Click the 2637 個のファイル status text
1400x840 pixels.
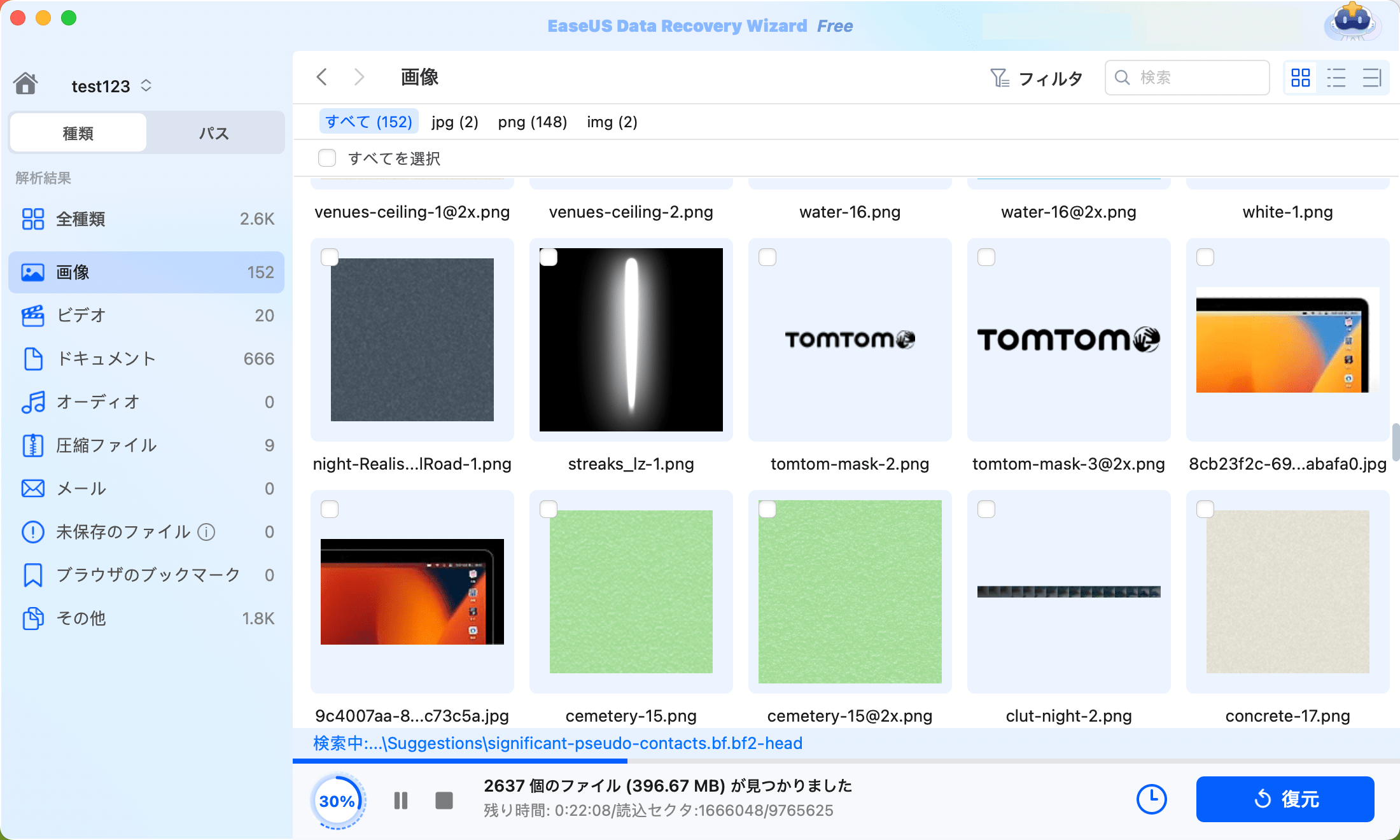[x=668, y=786]
